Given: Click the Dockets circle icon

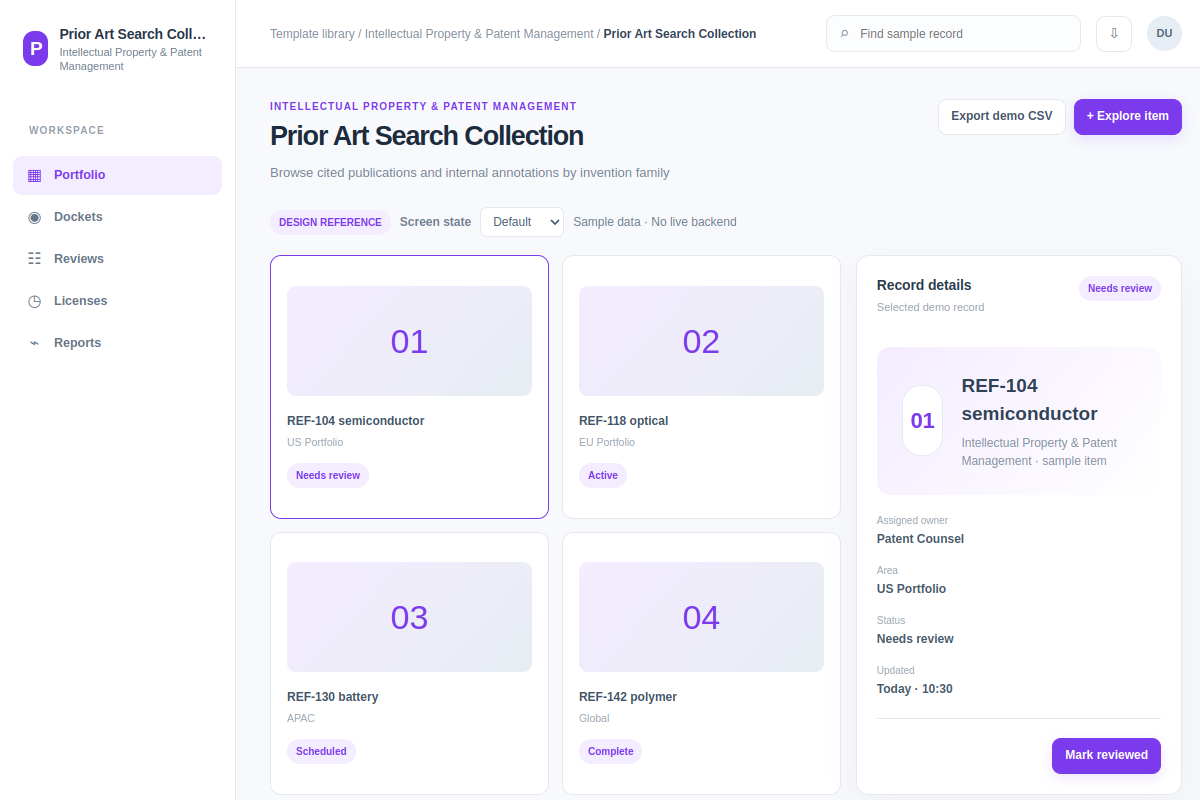Looking at the screenshot, I should pos(35,217).
